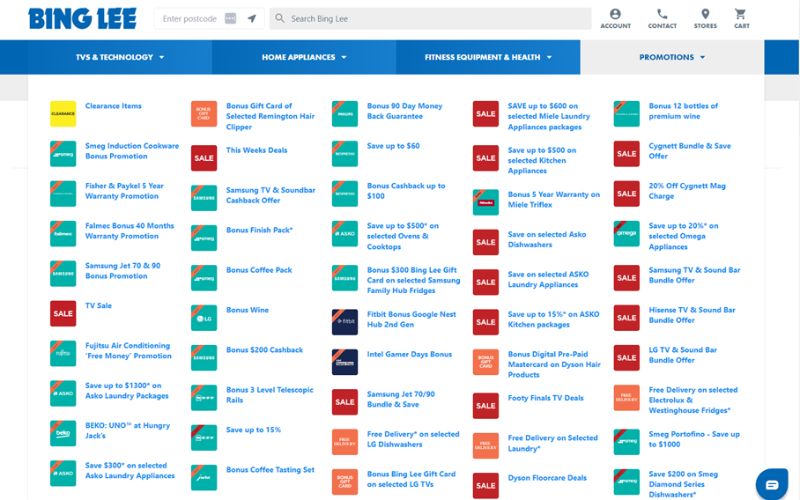The height and width of the screenshot is (500, 800).
Task: Open Samsung Jet 70/90 Bundle & Save
Action: (x=401, y=399)
